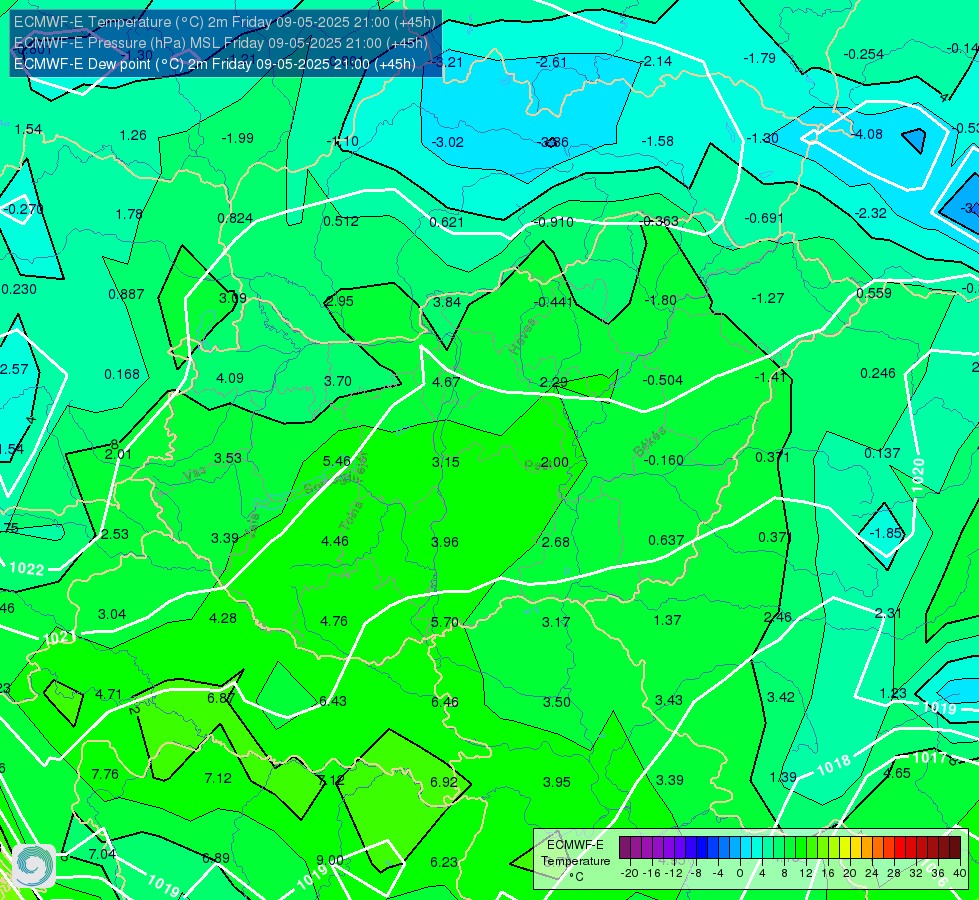The width and height of the screenshot is (979, 900).
Task: Click the Békés county label on the map
Action: [x=649, y=441]
